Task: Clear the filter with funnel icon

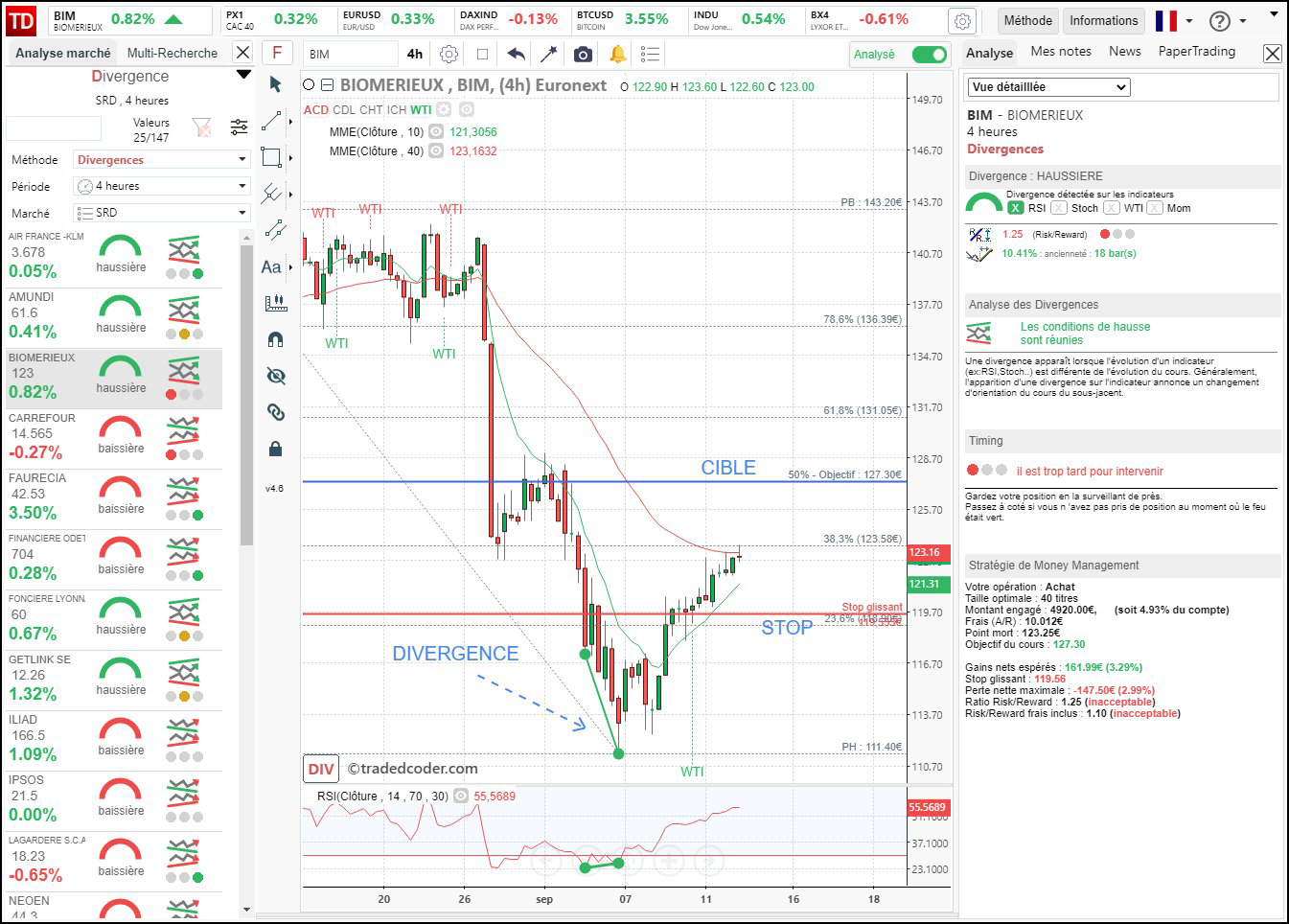Action: pos(201,127)
